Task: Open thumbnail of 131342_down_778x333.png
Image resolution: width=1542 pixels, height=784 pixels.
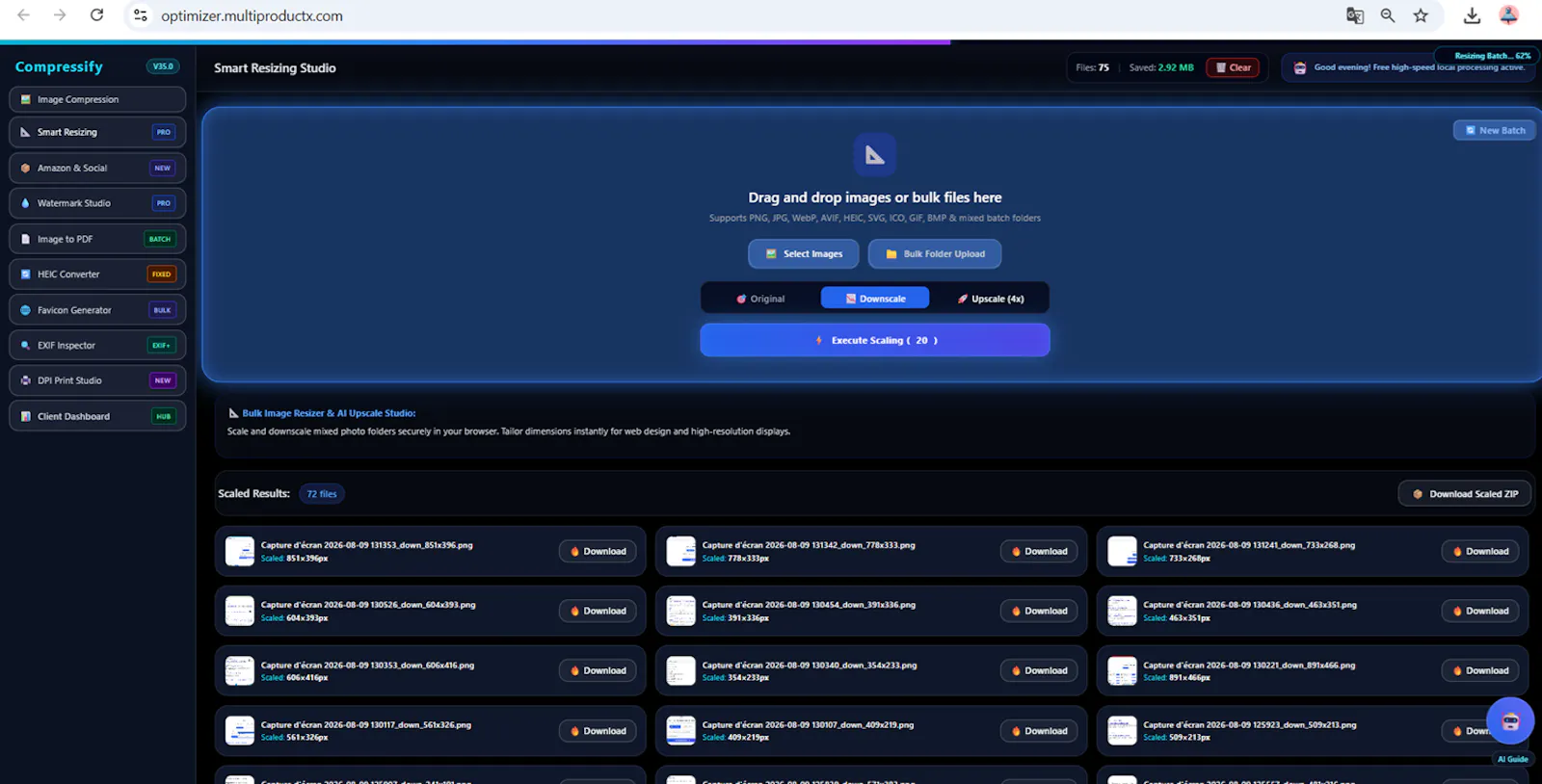Action: pos(681,551)
